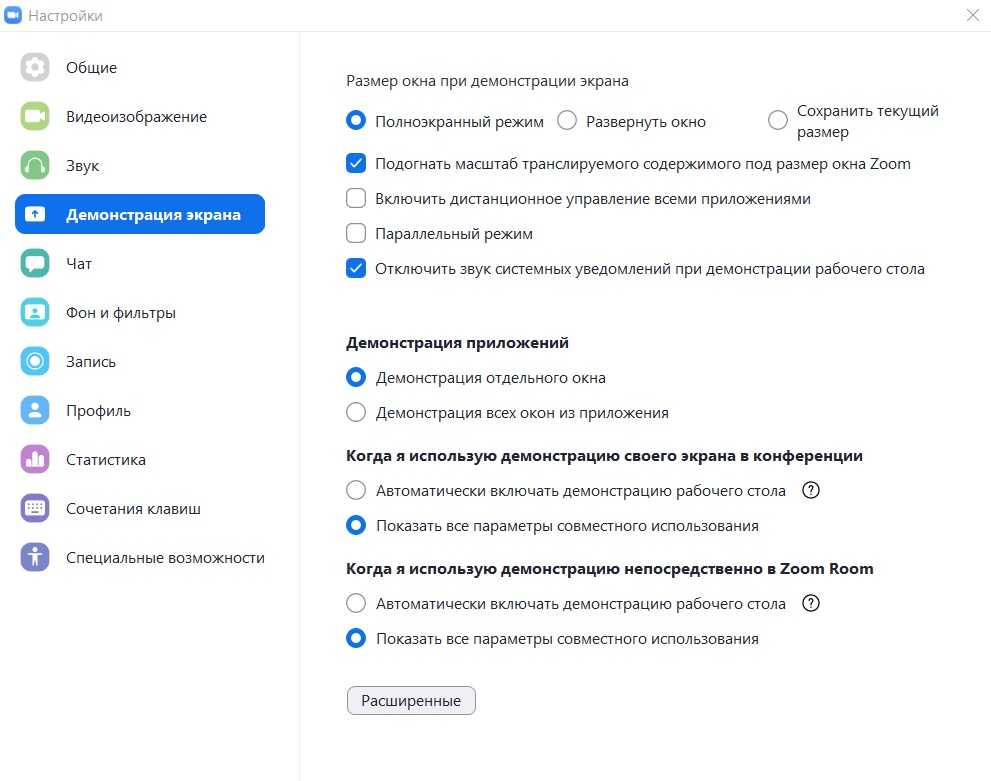Screen dimensions: 991x781
Task: Disable scaling shared content to Zoom window
Action: point(356,164)
